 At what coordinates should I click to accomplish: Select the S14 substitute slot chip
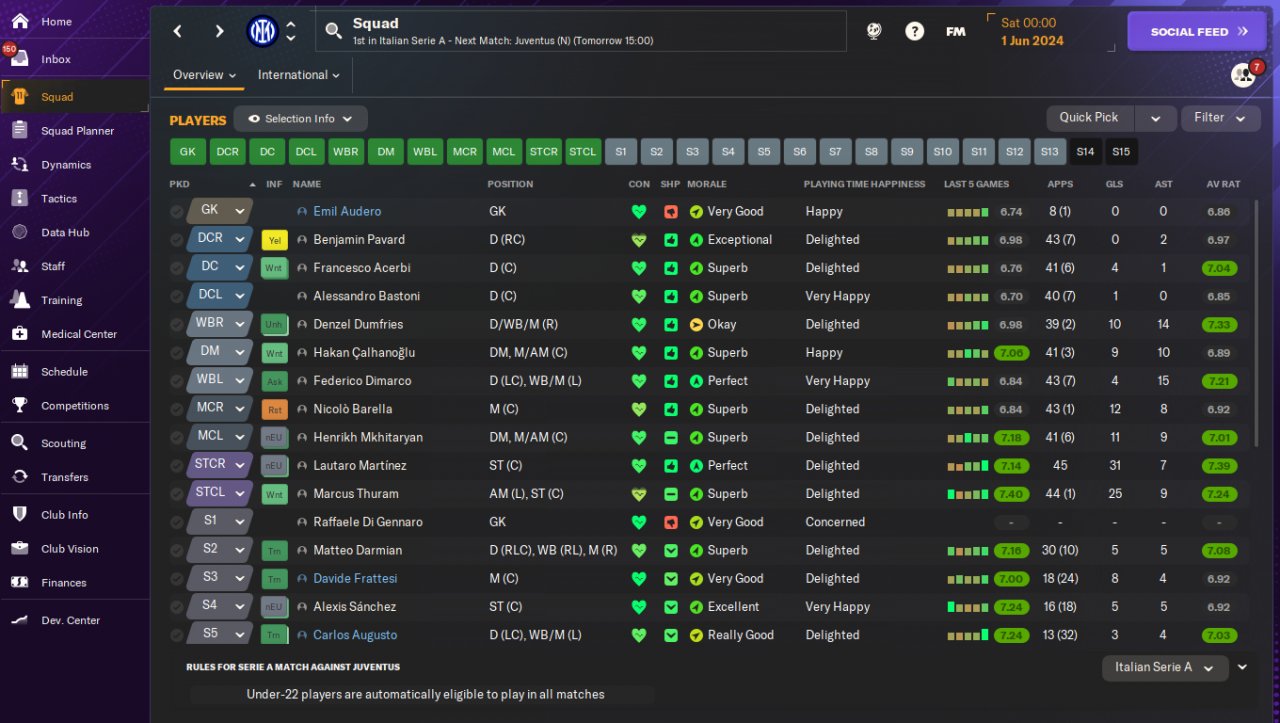pyautogui.click(x=1085, y=152)
